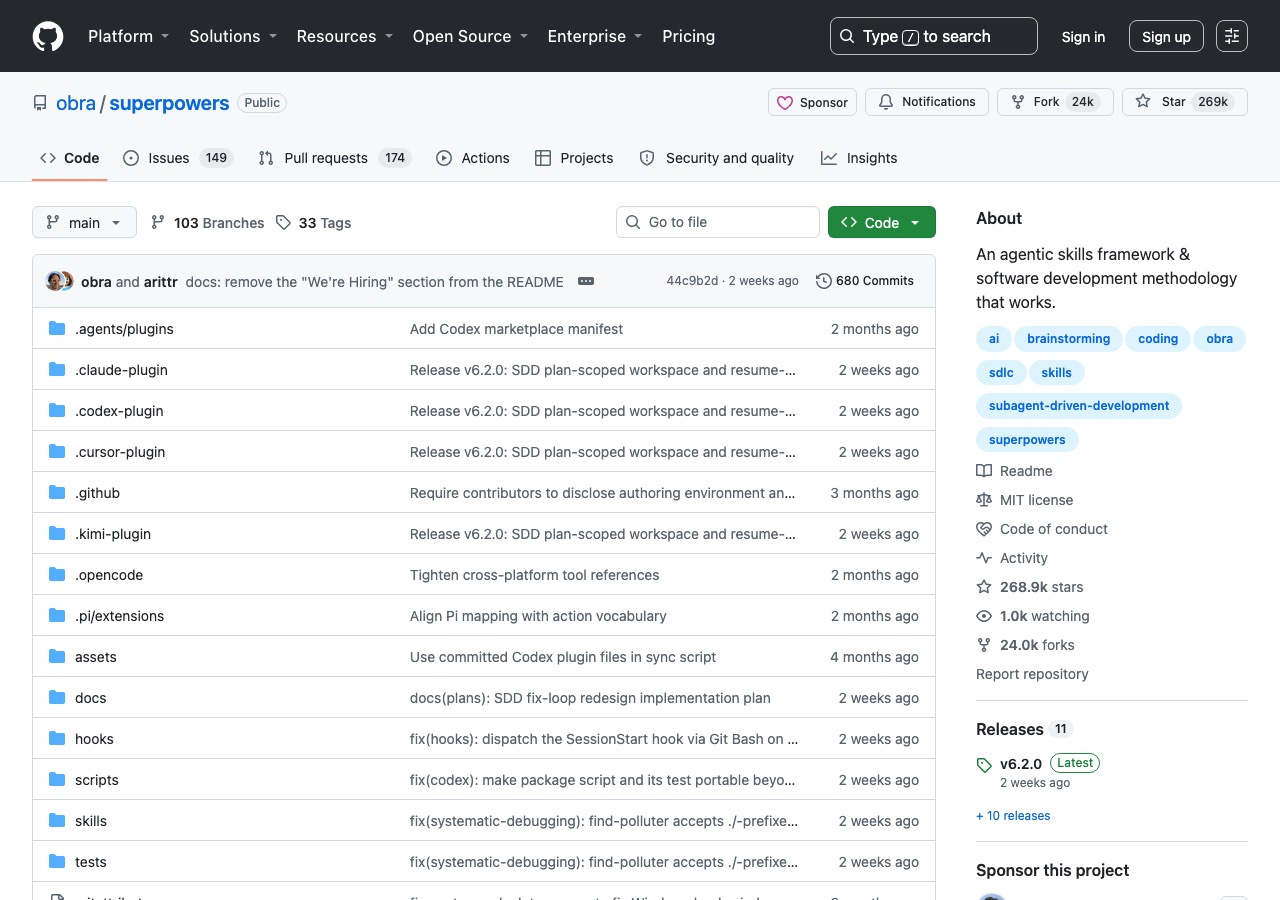Open the .agents/plugins folder icon
1280x900 pixels.
(57, 329)
